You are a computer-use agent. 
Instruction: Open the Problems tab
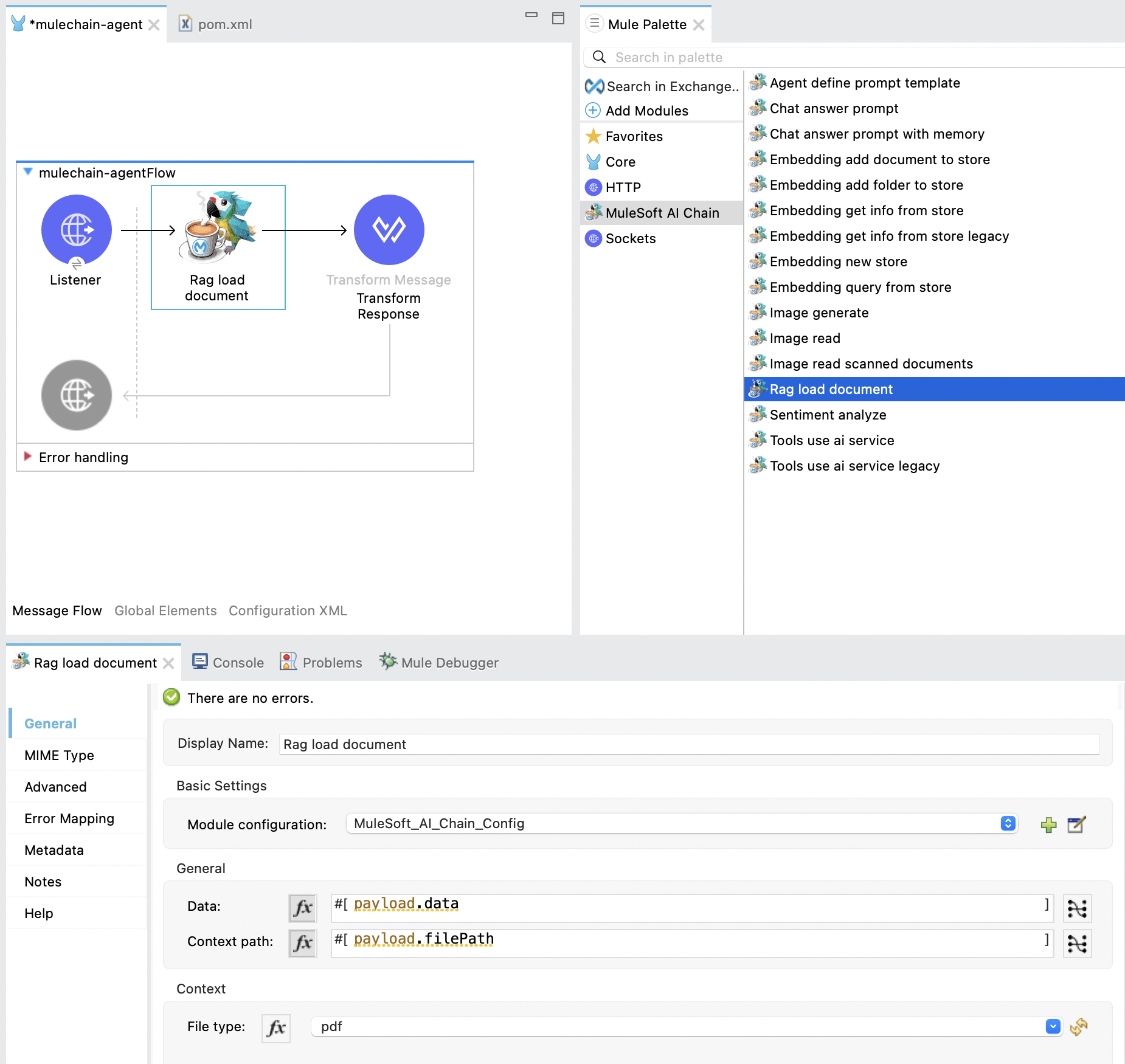[320, 663]
